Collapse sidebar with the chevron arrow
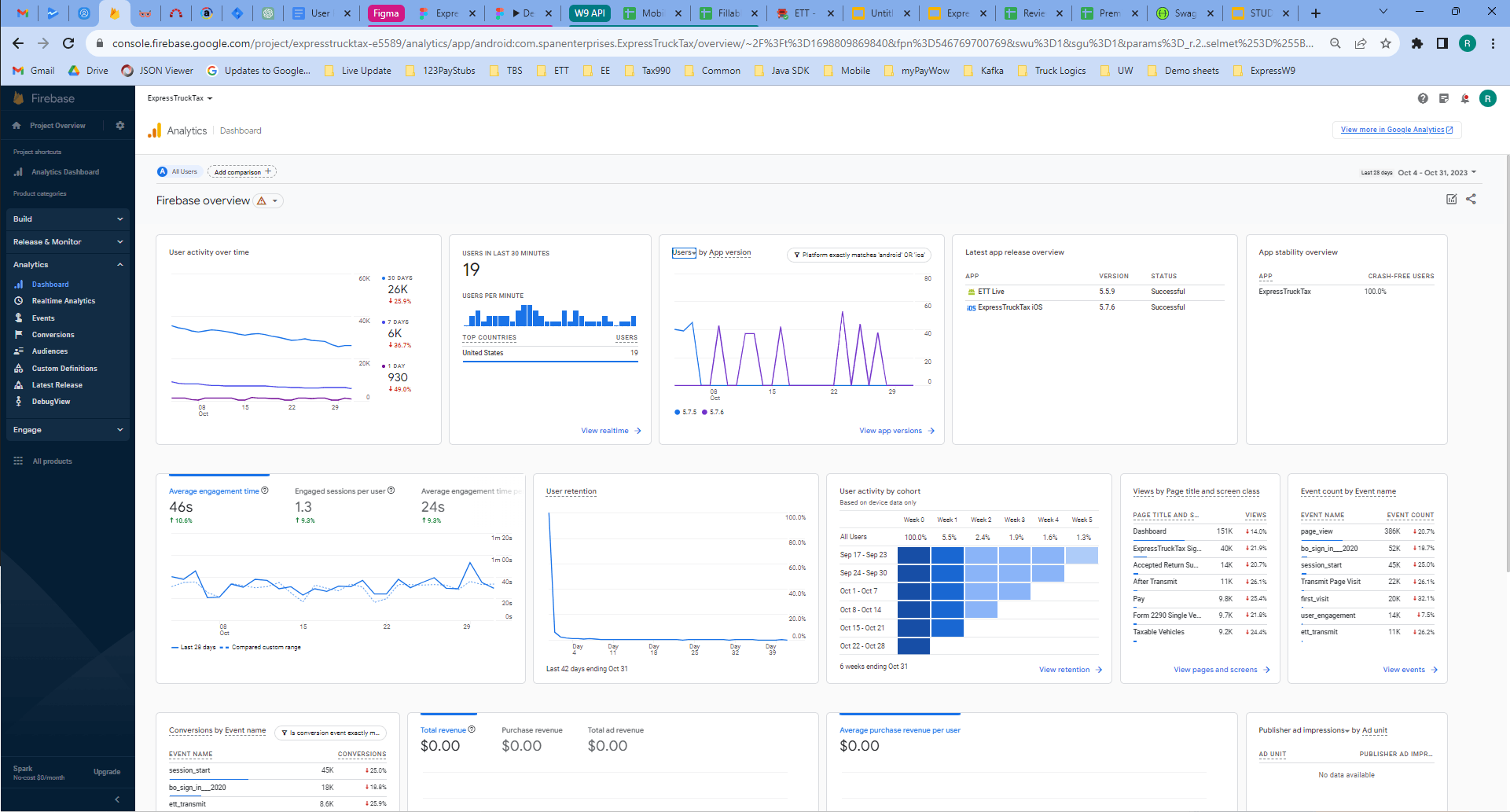 pos(117,799)
